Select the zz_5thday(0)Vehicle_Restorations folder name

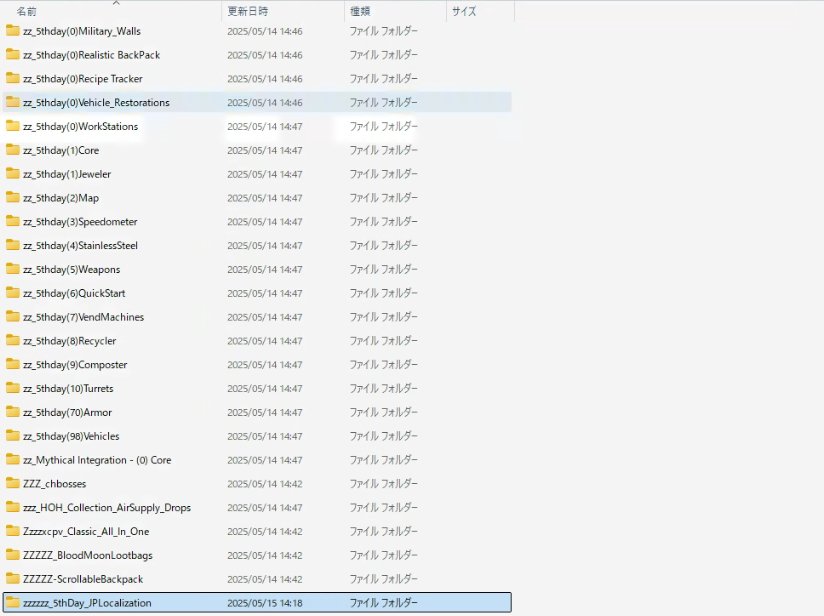tap(96, 102)
